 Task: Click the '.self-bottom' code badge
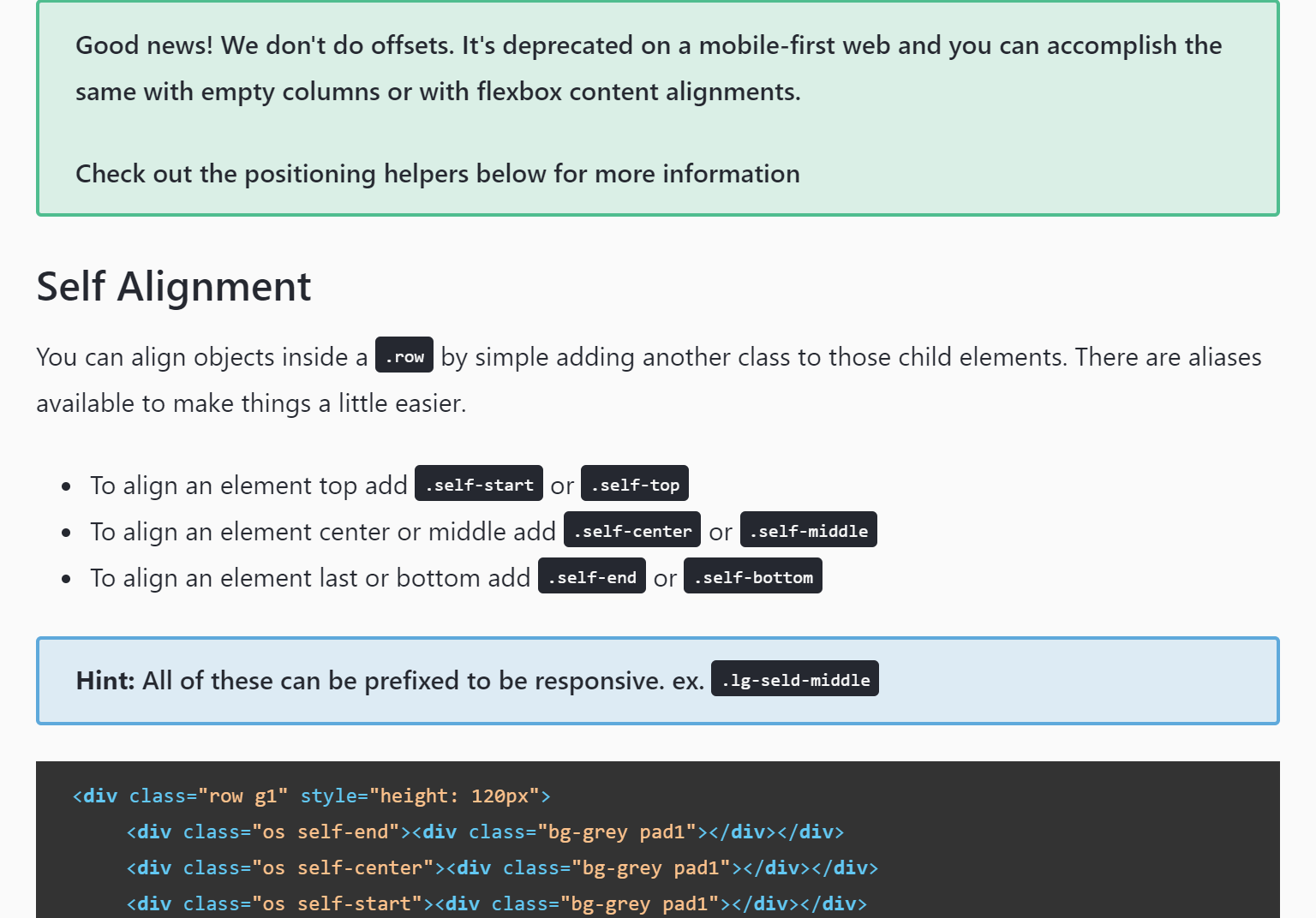[753, 576]
